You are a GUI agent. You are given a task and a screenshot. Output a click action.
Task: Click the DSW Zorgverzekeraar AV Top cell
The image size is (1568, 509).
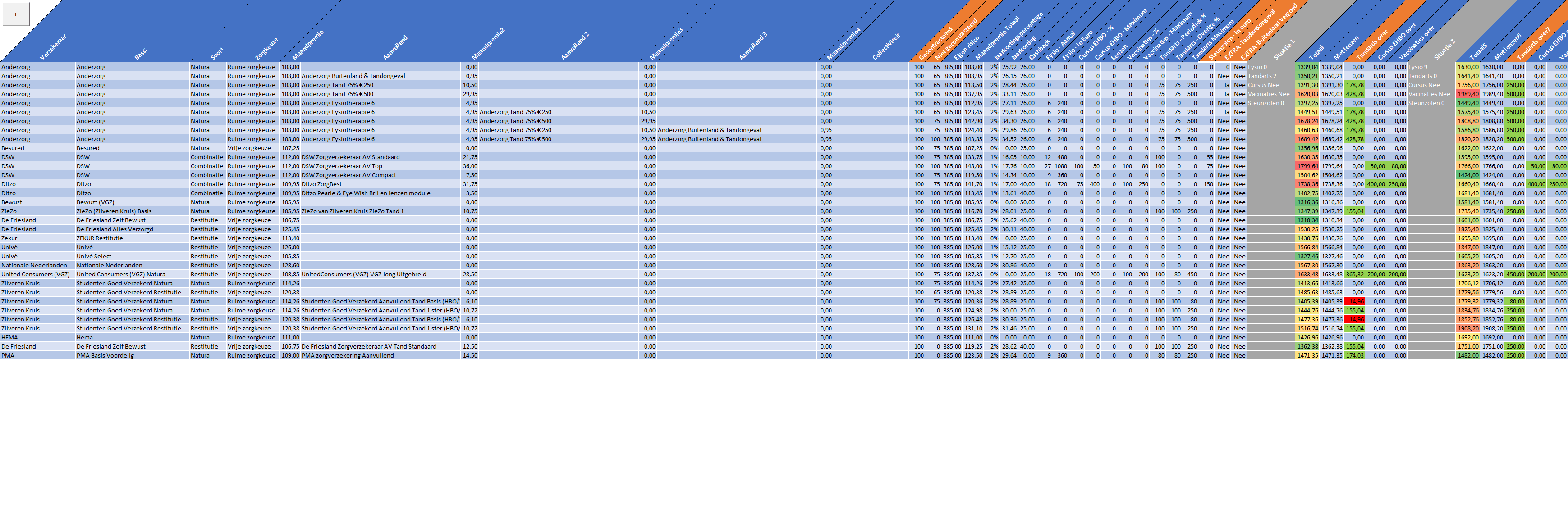click(342, 166)
